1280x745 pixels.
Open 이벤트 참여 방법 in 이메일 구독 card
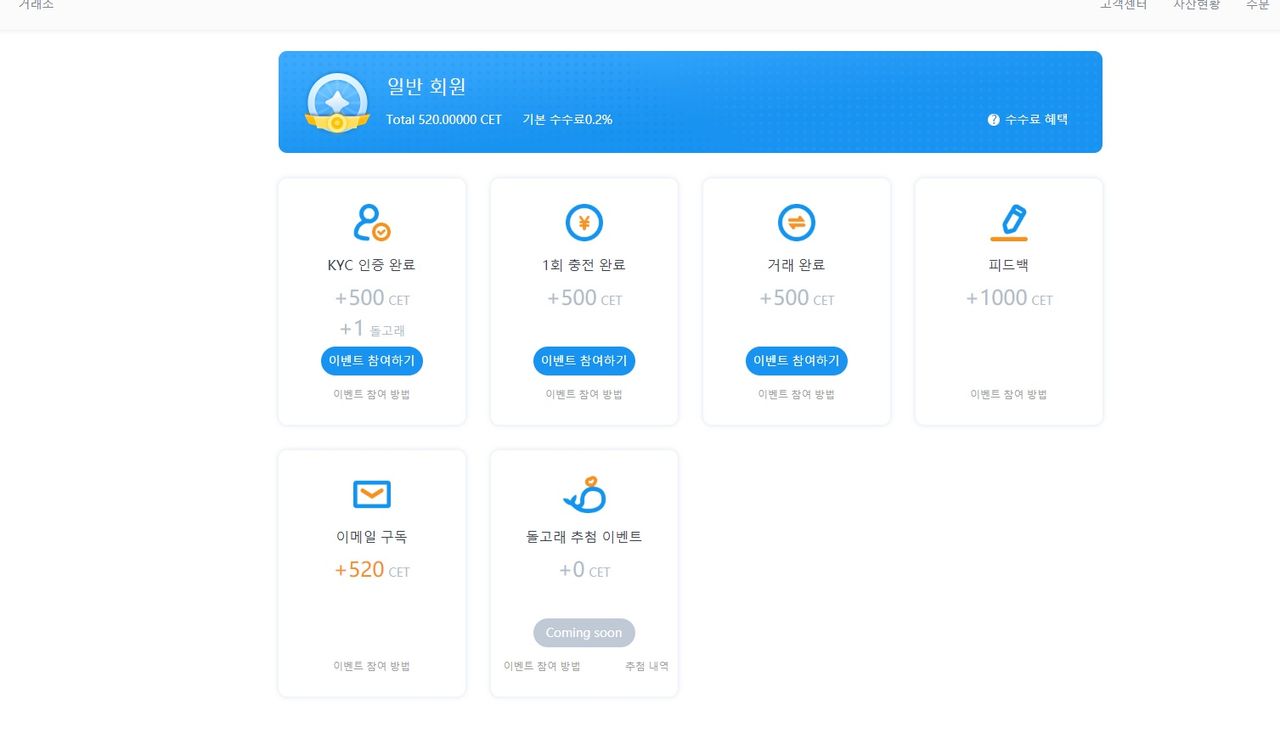click(372, 666)
